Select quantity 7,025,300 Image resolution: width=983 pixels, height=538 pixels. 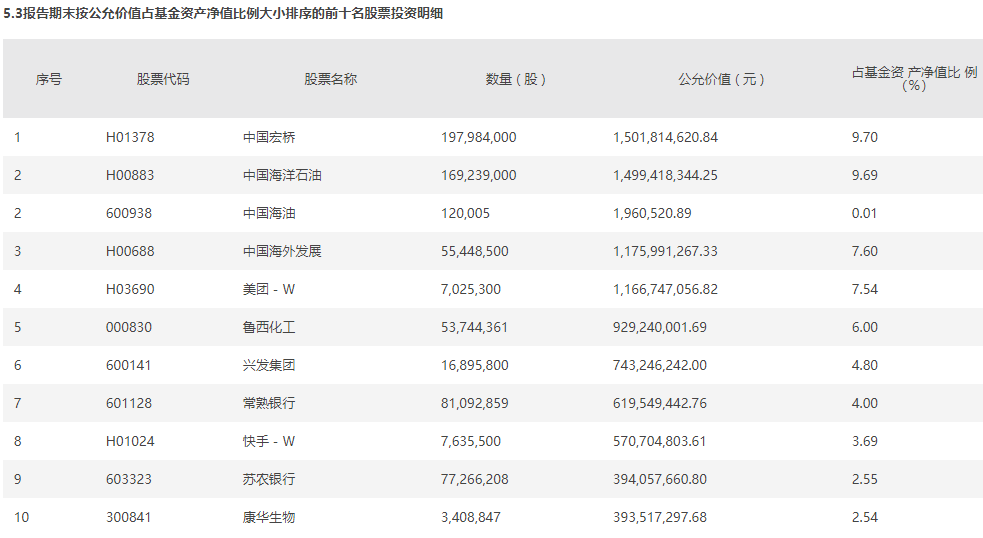[471, 290]
